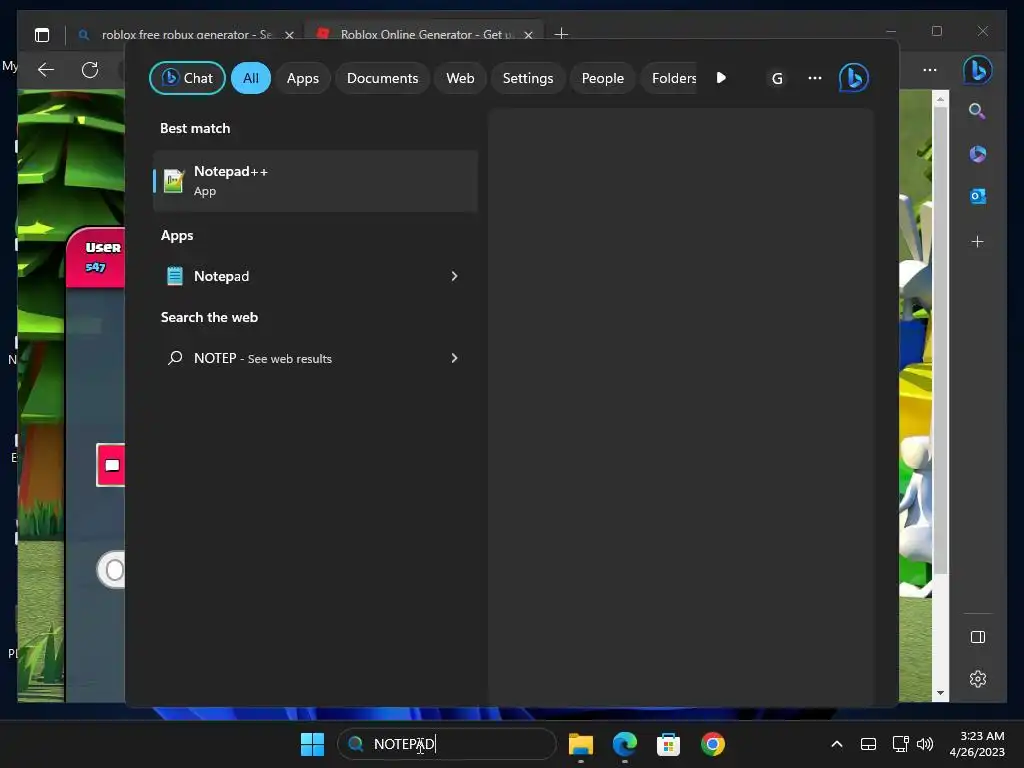This screenshot has height=768, width=1024.
Task: Open search panel more options menu
Action: (814, 78)
